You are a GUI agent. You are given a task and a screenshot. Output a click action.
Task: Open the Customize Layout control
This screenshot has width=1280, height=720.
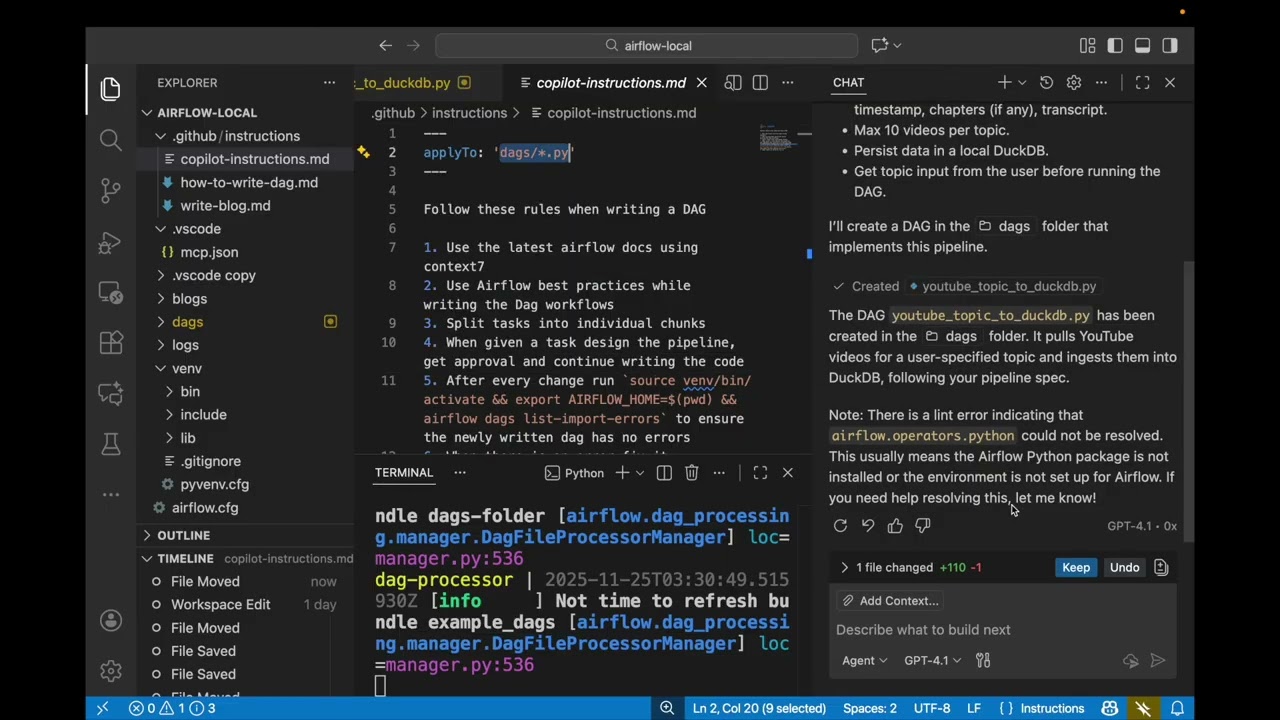[1087, 45]
